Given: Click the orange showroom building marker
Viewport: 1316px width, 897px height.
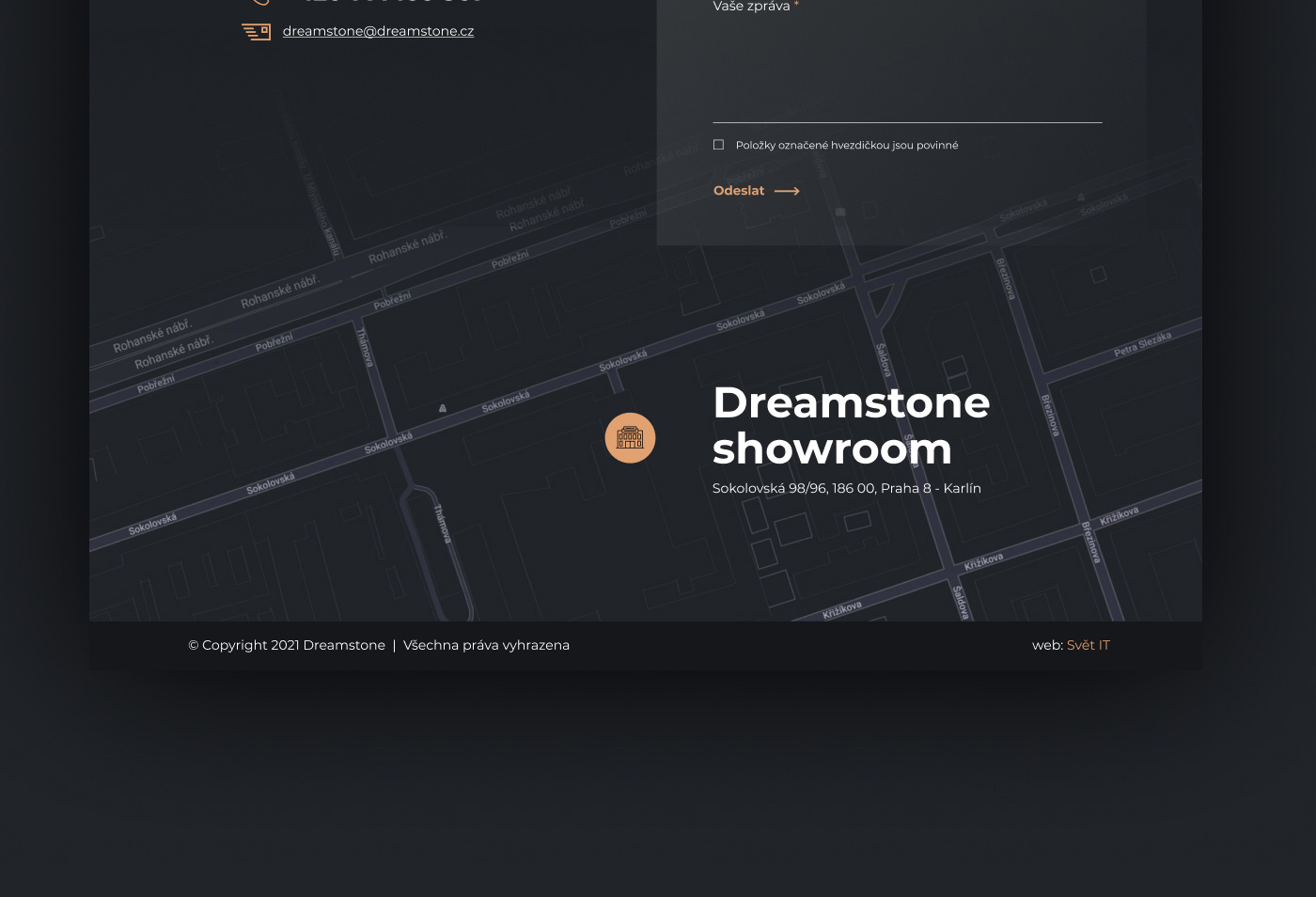Looking at the screenshot, I should (630, 438).
